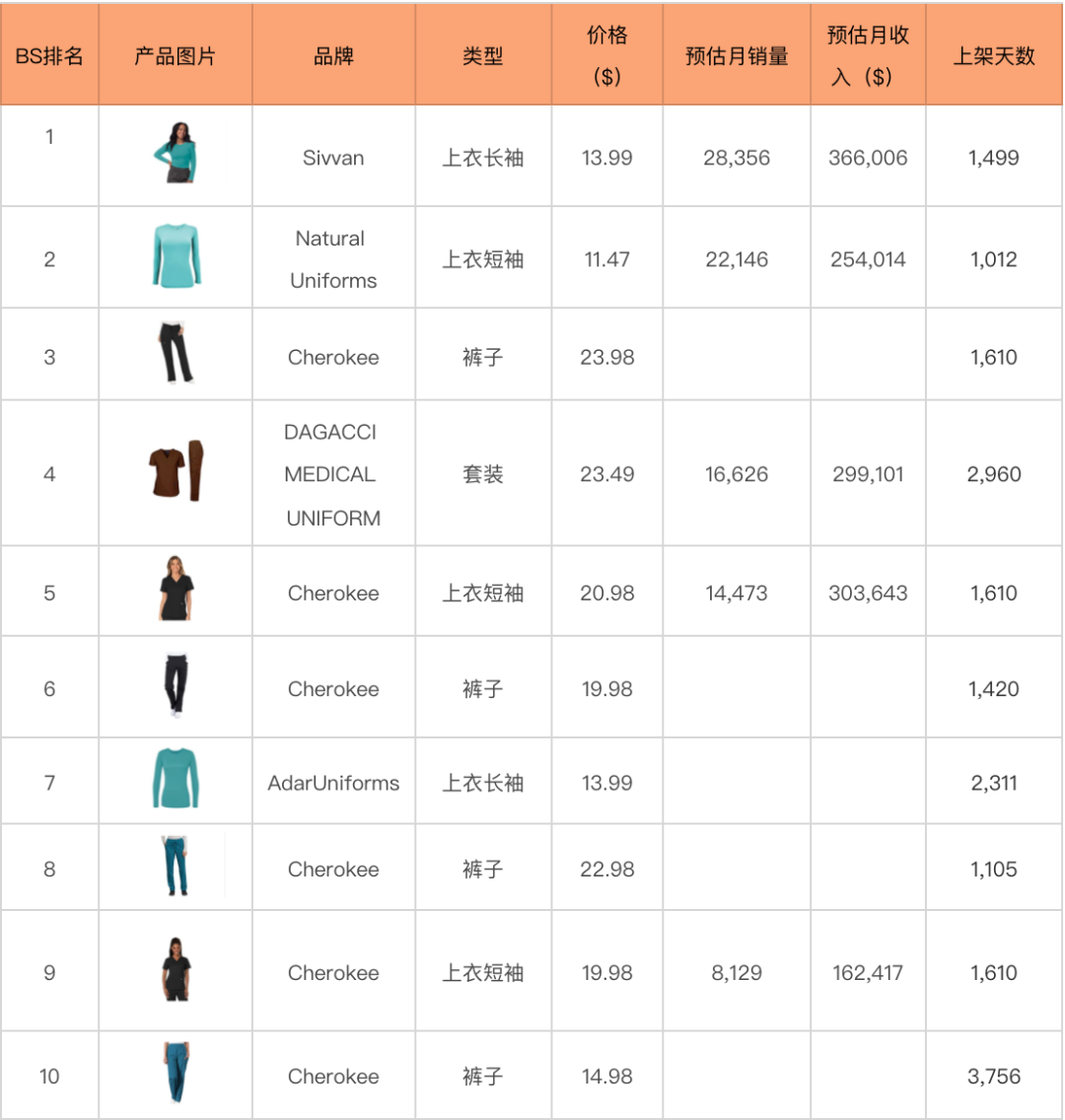Select the 品牌 column header
The width and height of the screenshot is (1065, 1120).
click(x=333, y=56)
